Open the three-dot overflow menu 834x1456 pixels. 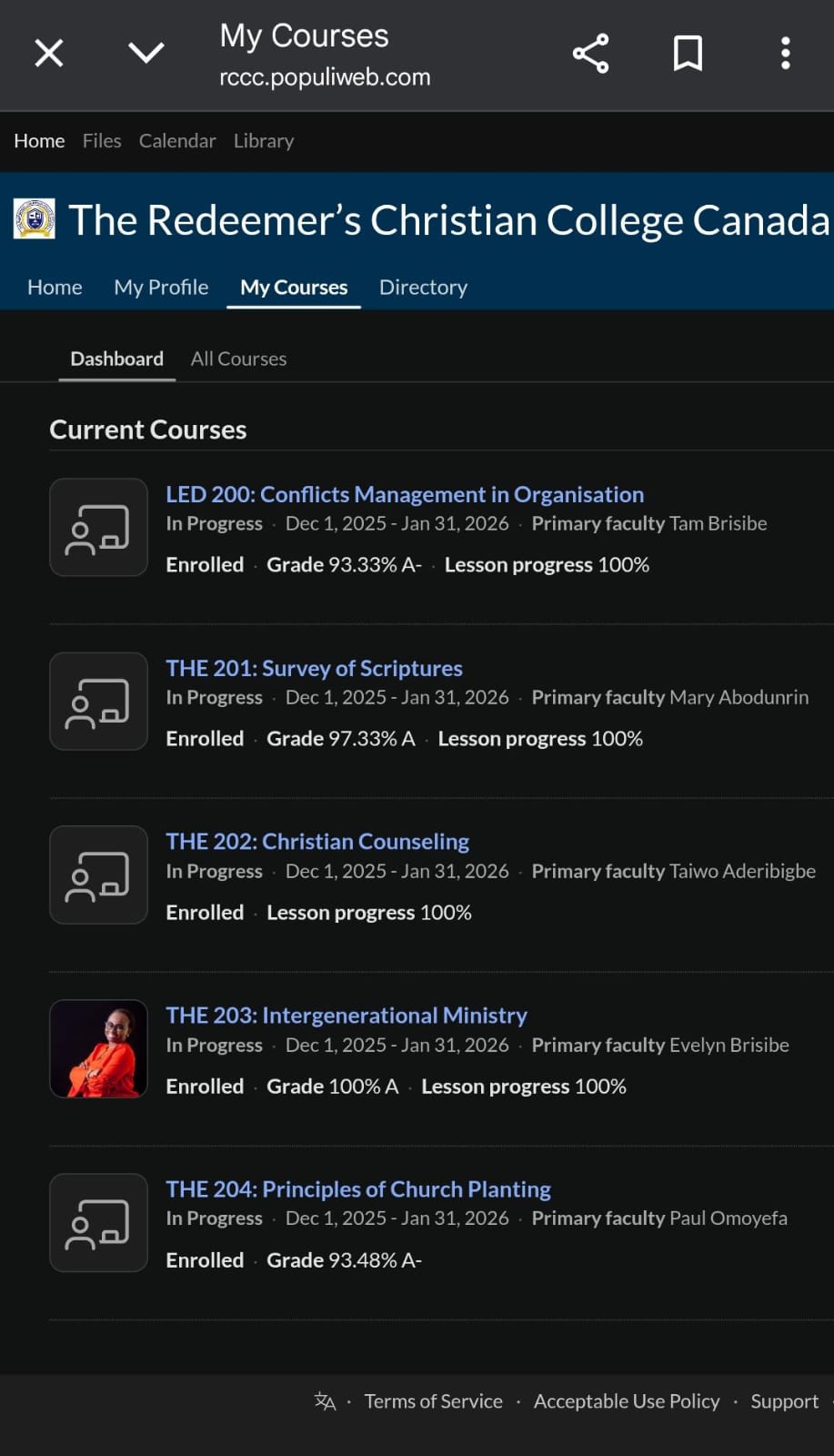(786, 54)
